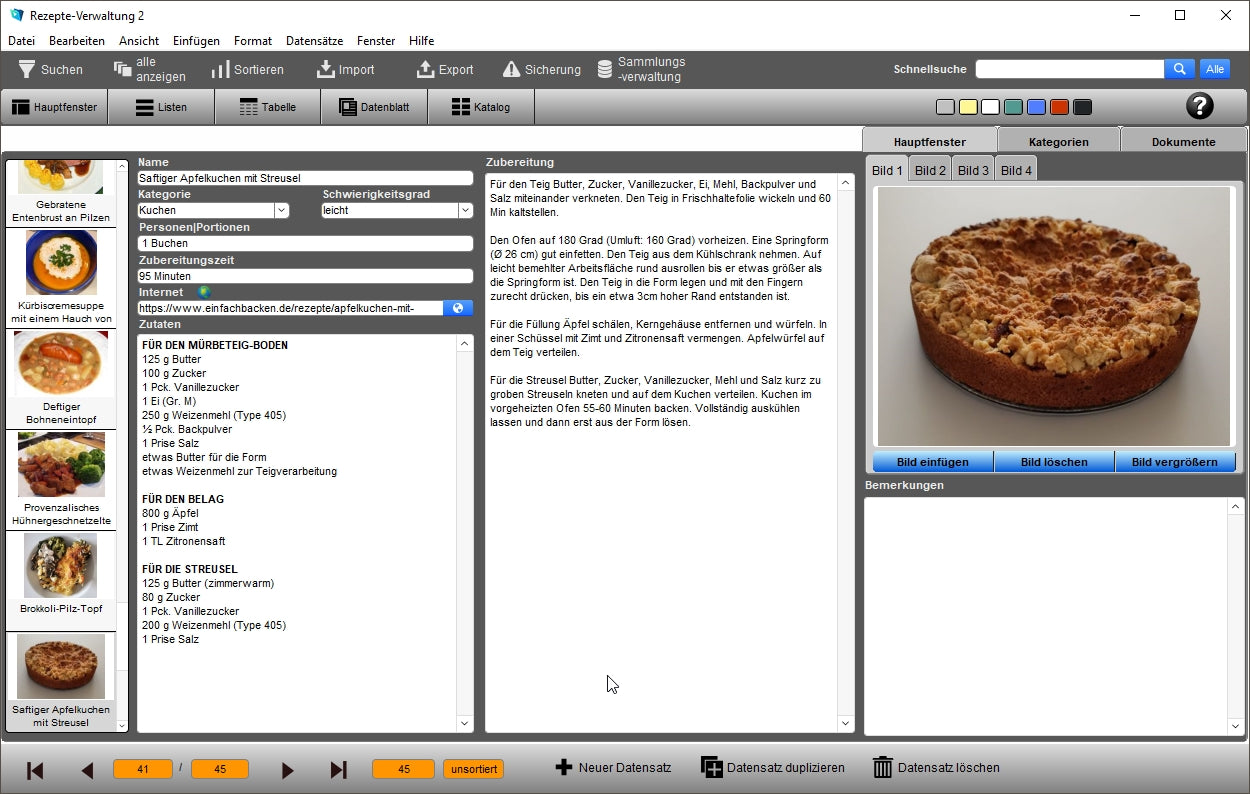The height and width of the screenshot is (794, 1250).
Task: Select the Bild 2 tab
Action: click(930, 170)
